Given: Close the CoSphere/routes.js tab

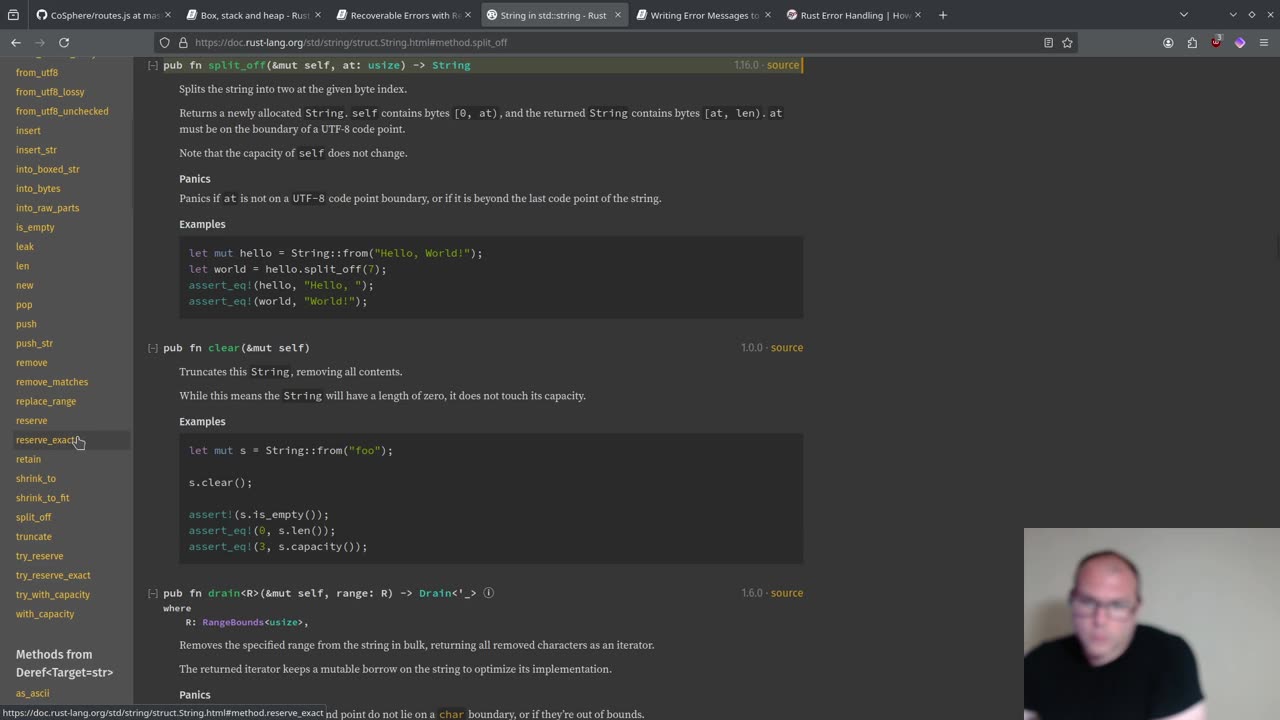Looking at the screenshot, I should click(x=168, y=15).
